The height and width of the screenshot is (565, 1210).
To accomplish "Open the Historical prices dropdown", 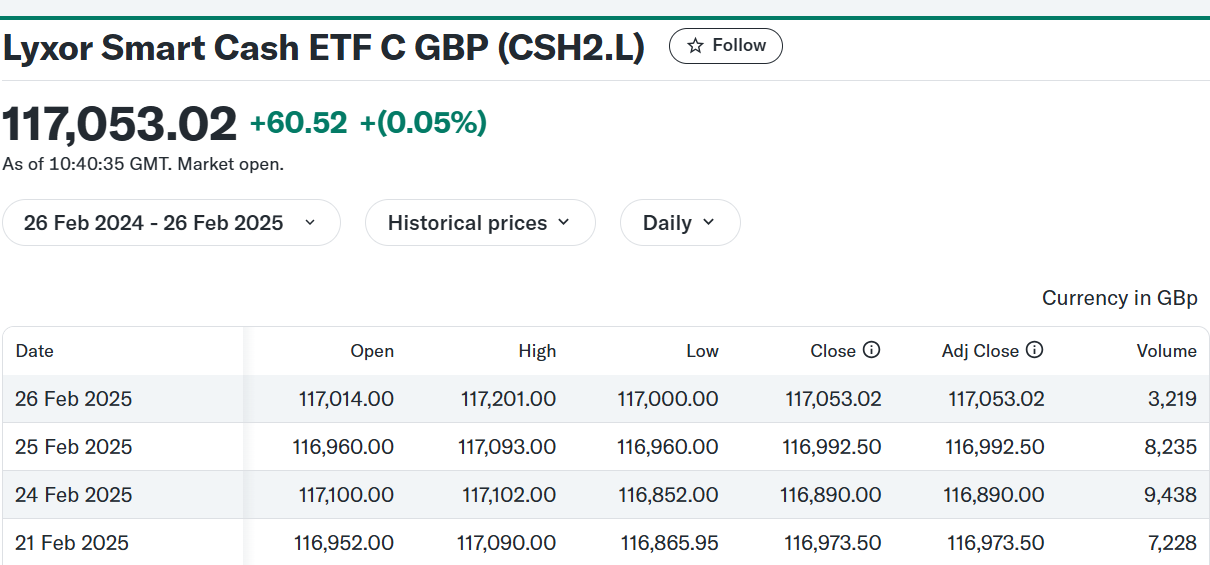I will pyautogui.click(x=480, y=223).
